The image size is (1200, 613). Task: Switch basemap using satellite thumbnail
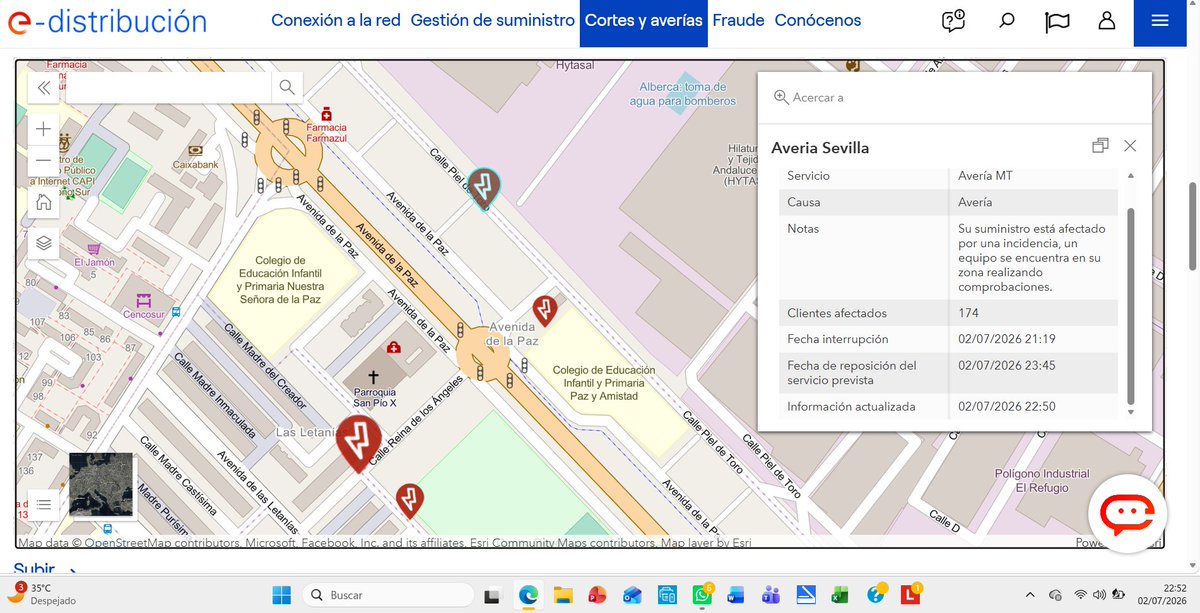point(101,485)
